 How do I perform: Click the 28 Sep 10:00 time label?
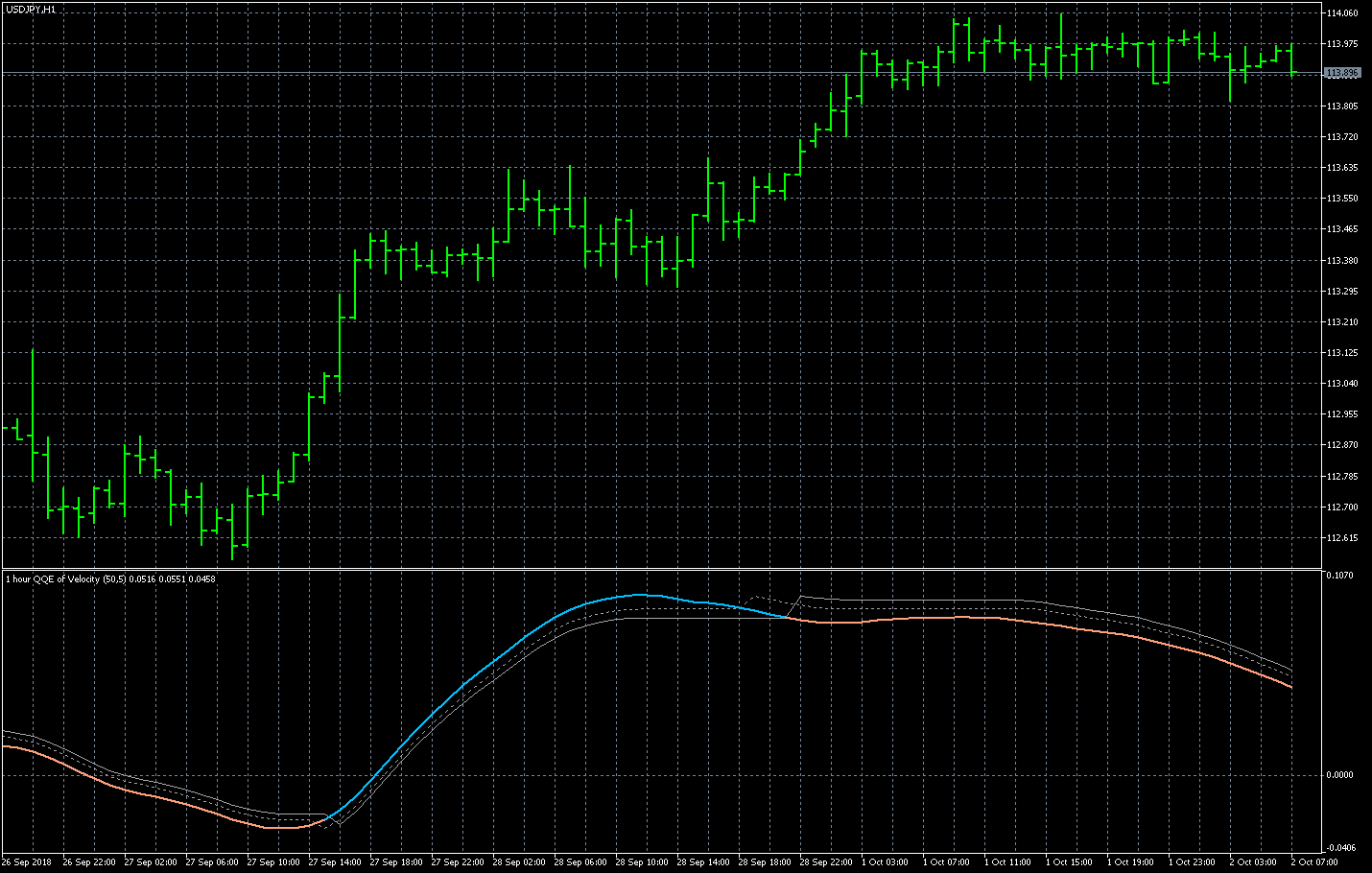(642, 862)
